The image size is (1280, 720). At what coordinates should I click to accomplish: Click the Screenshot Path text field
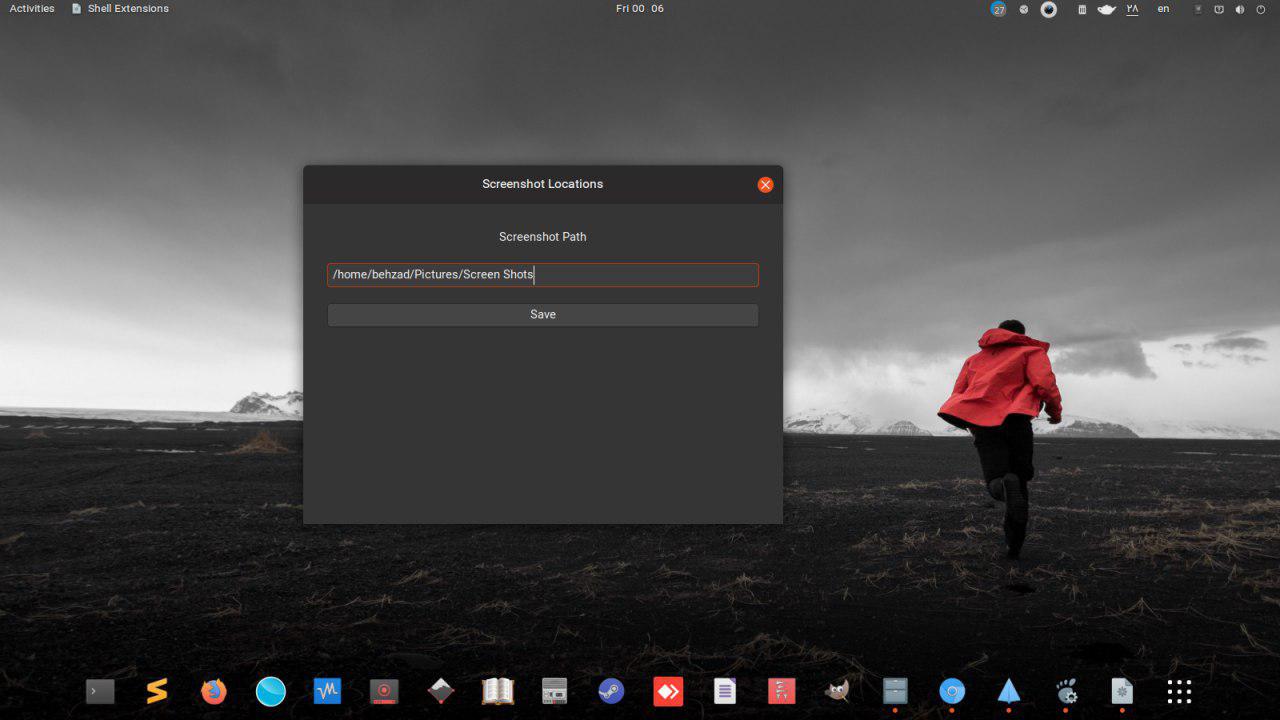pos(542,275)
